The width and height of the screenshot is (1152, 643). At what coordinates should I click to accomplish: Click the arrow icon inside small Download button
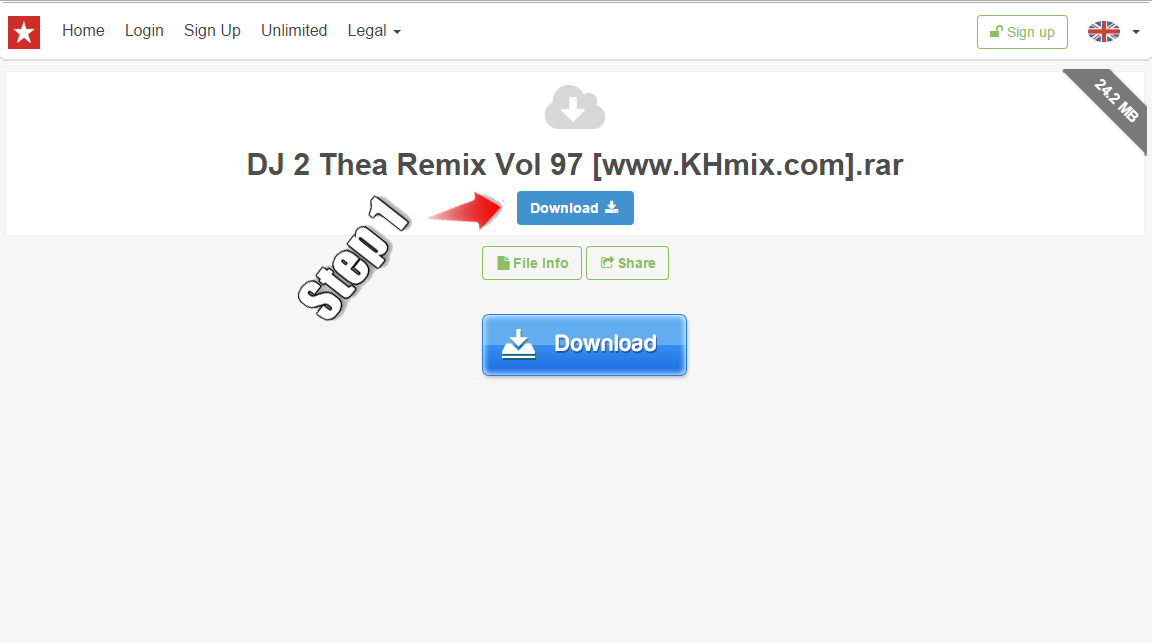tap(611, 208)
